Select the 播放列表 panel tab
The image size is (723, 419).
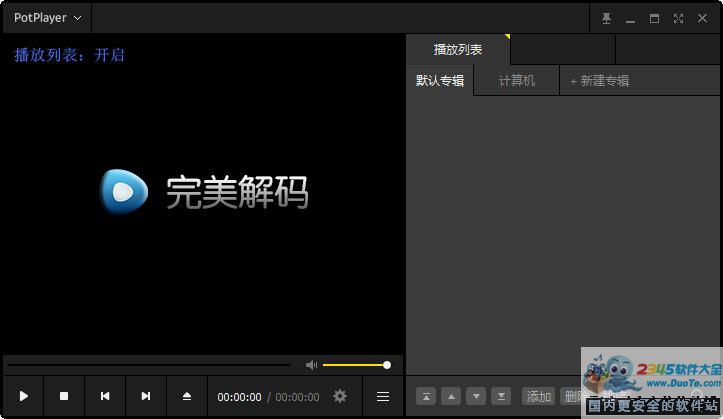pyautogui.click(x=458, y=49)
